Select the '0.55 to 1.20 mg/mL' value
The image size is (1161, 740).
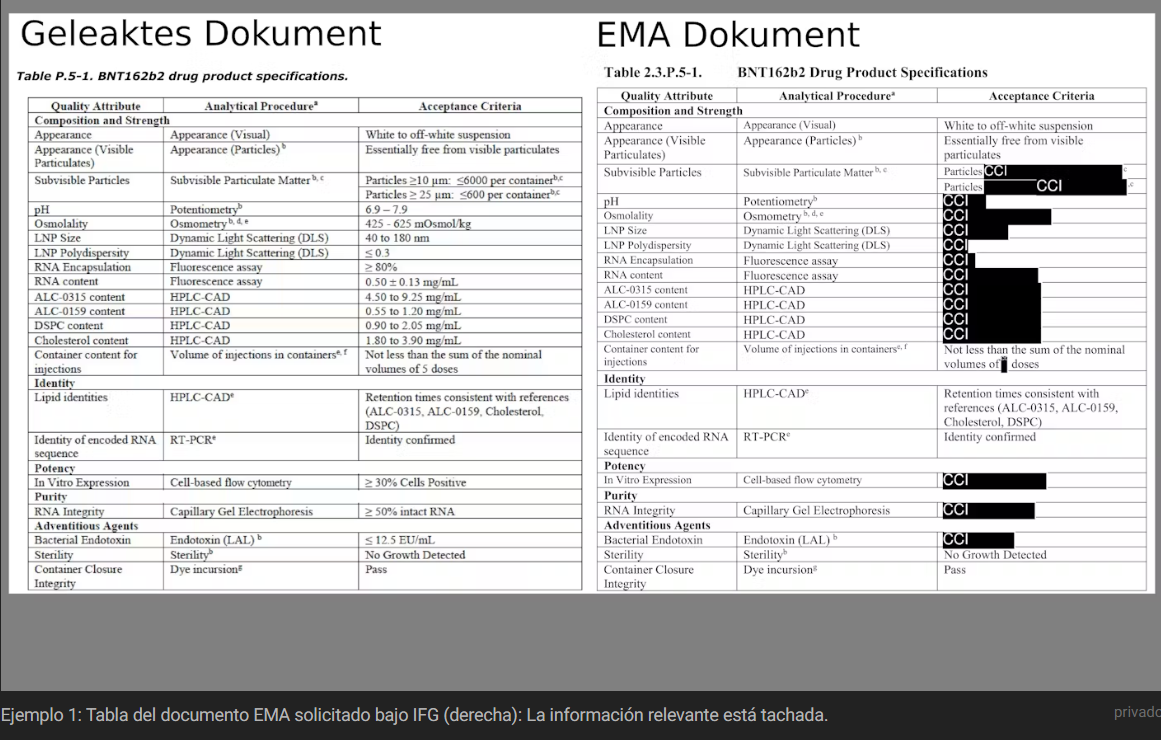(x=412, y=311)
